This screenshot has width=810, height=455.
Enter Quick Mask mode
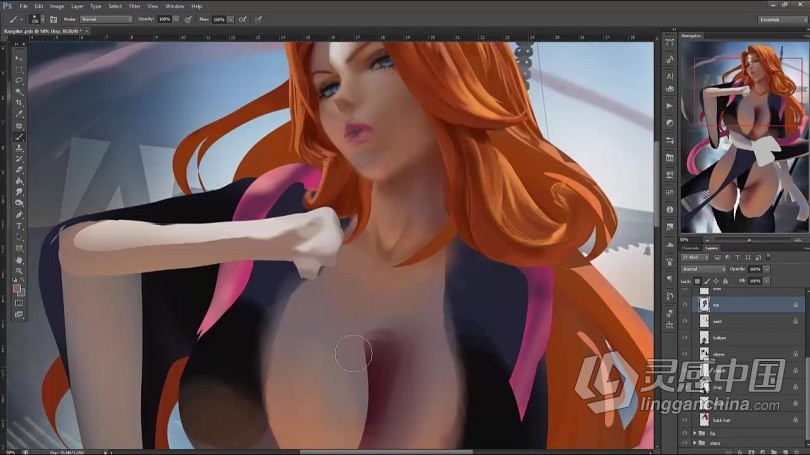tap(19, 303)
